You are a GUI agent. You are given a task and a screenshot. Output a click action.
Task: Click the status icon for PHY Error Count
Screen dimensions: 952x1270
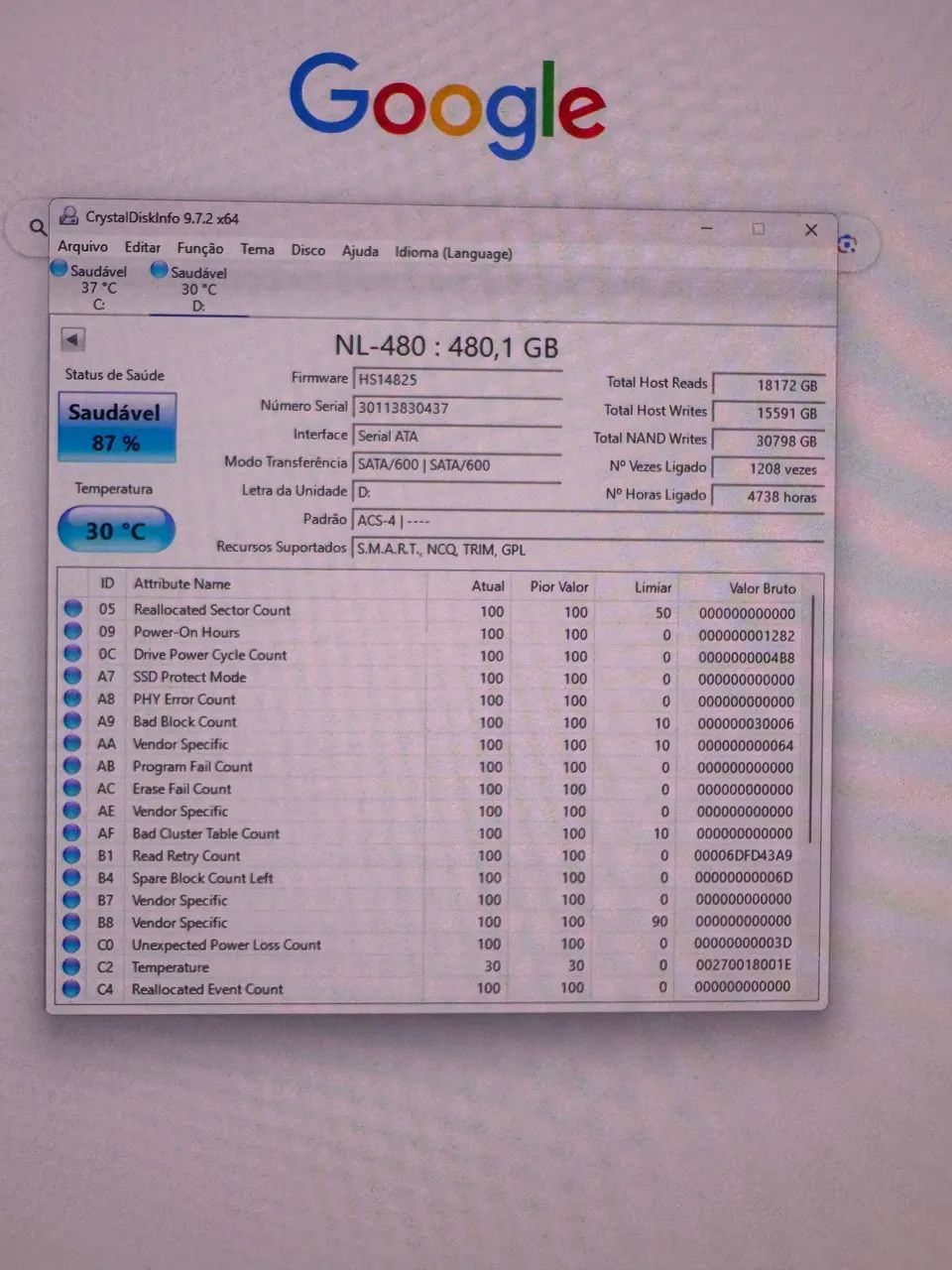tap(72, 698)
